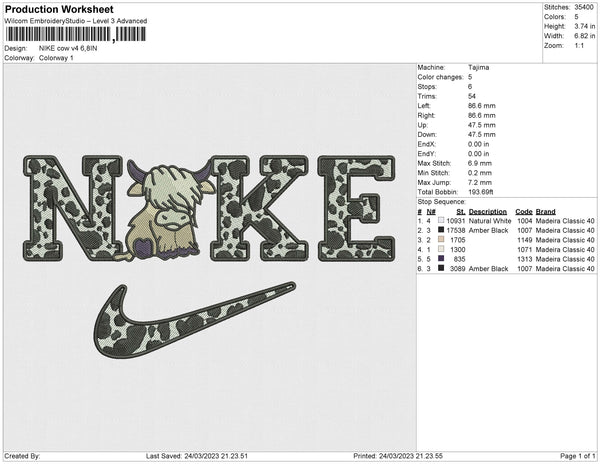This screenshot has width=600, height=464.
Task: Click the Right value '86.6 mm'
Action: click(x=481, y=115)
